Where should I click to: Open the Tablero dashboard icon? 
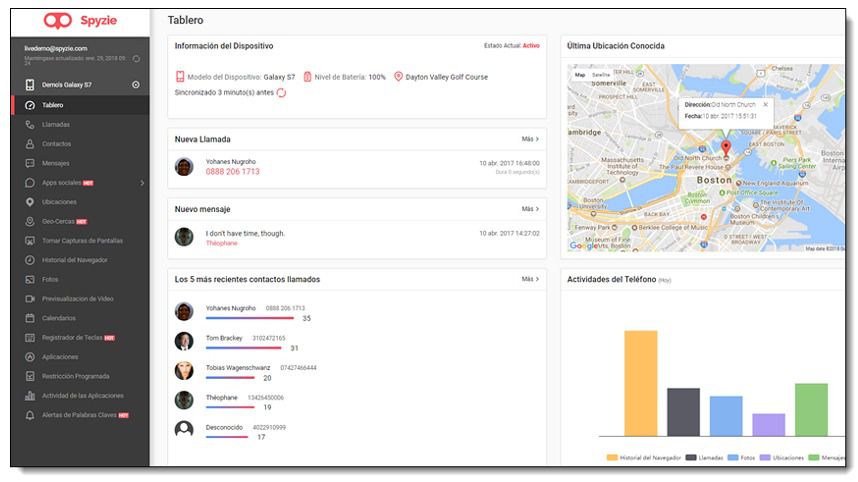pos(30,105)
